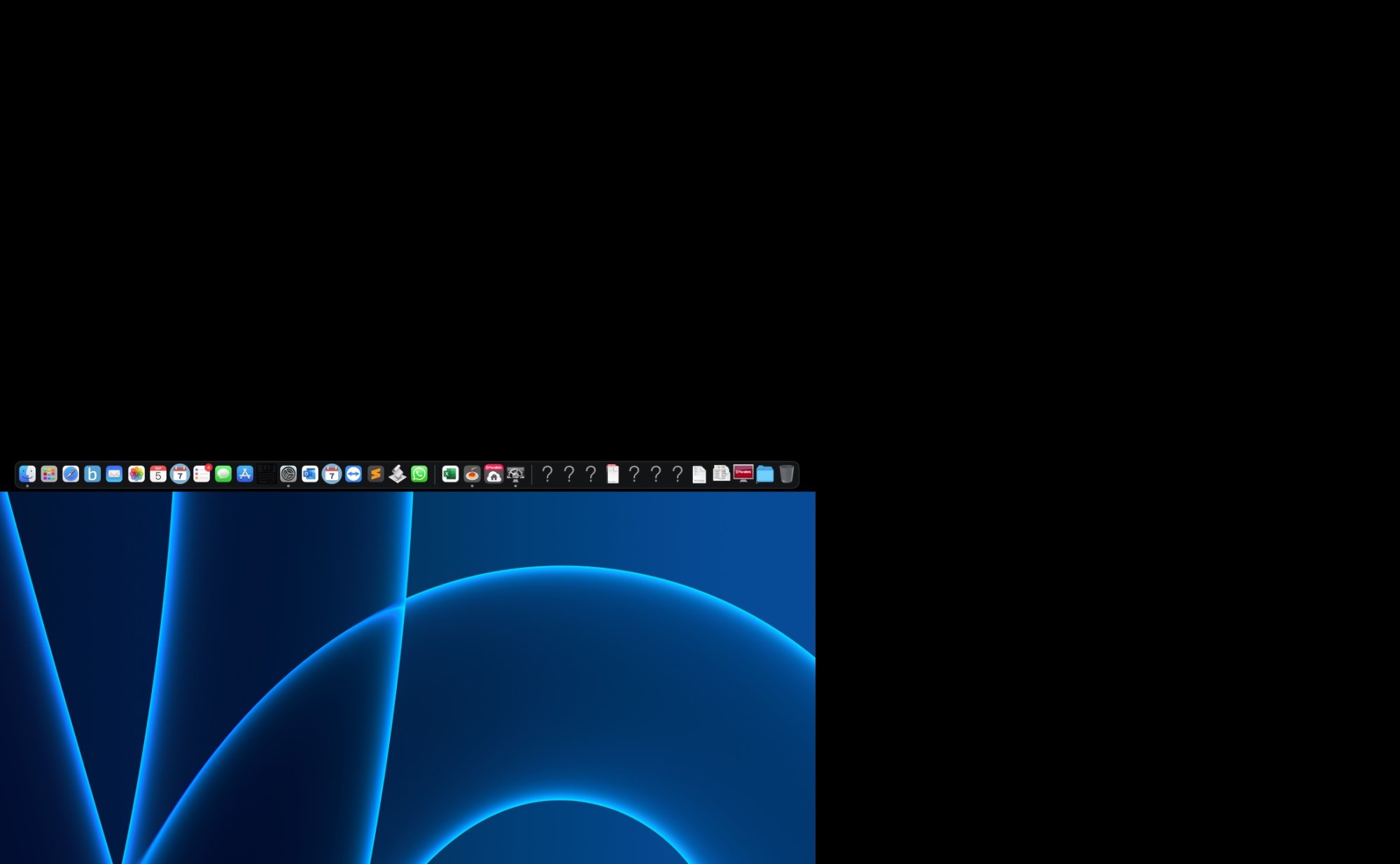Viewport: 1400px width, 864px height.
Task: Open Calendar showing Sep 5
Action: pos(158,474)
